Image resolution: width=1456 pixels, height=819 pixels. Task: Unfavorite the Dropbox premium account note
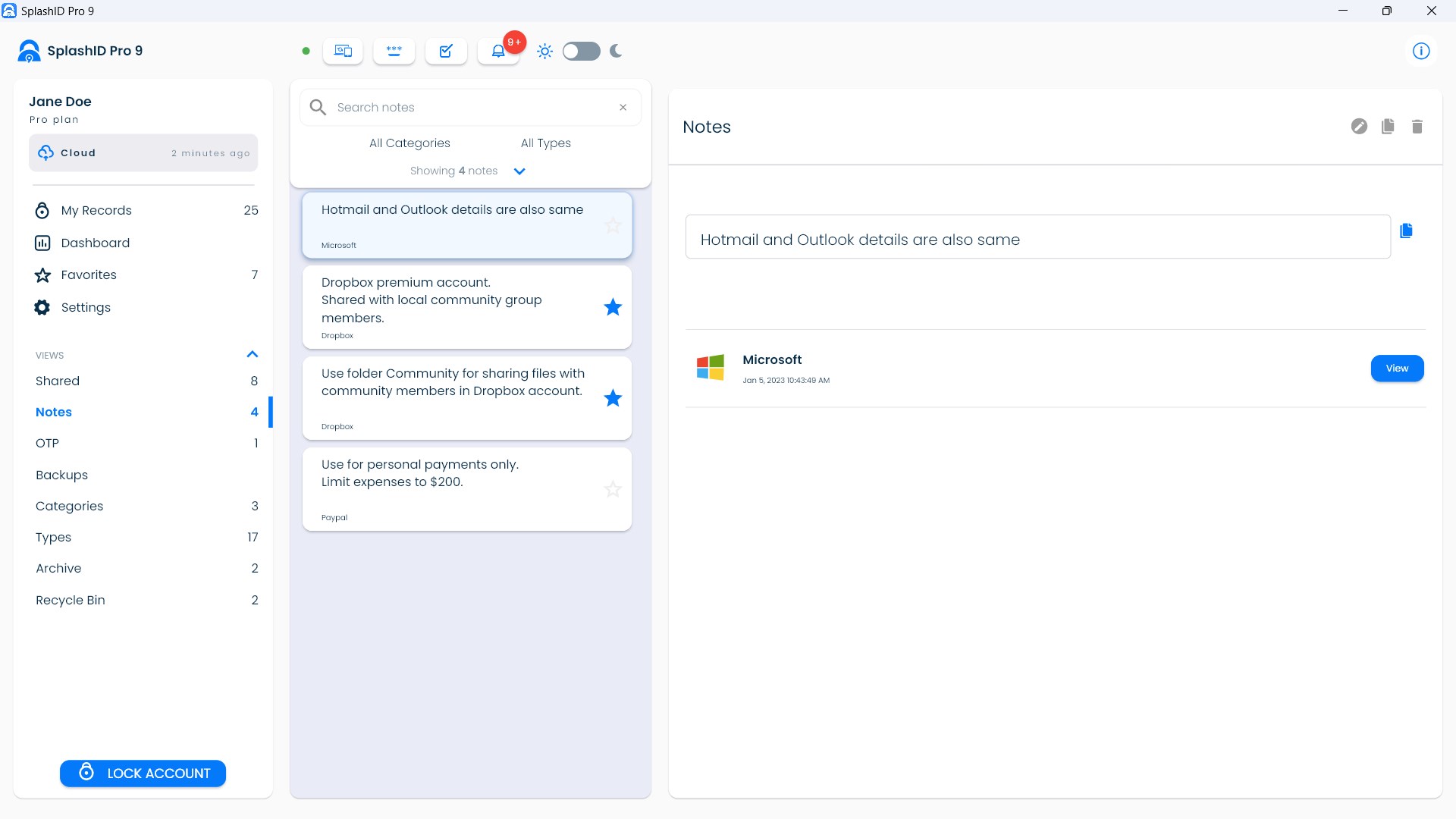pyautogui.click(x=613, y=307)
